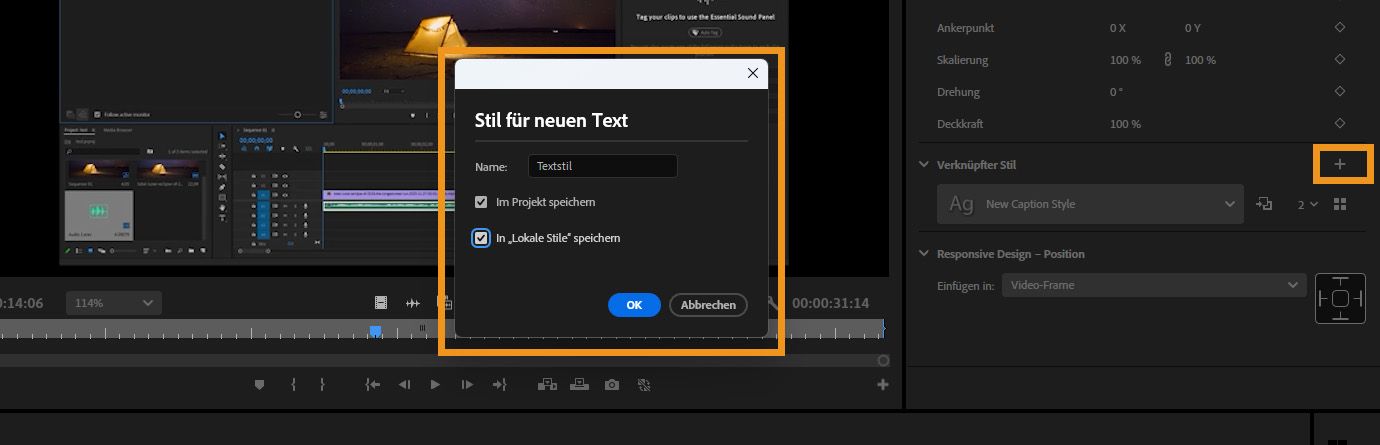This screenshot has width=1380, height=445.
Task: Click the Mark Out brace icon
Action: (x=322, y=385)
